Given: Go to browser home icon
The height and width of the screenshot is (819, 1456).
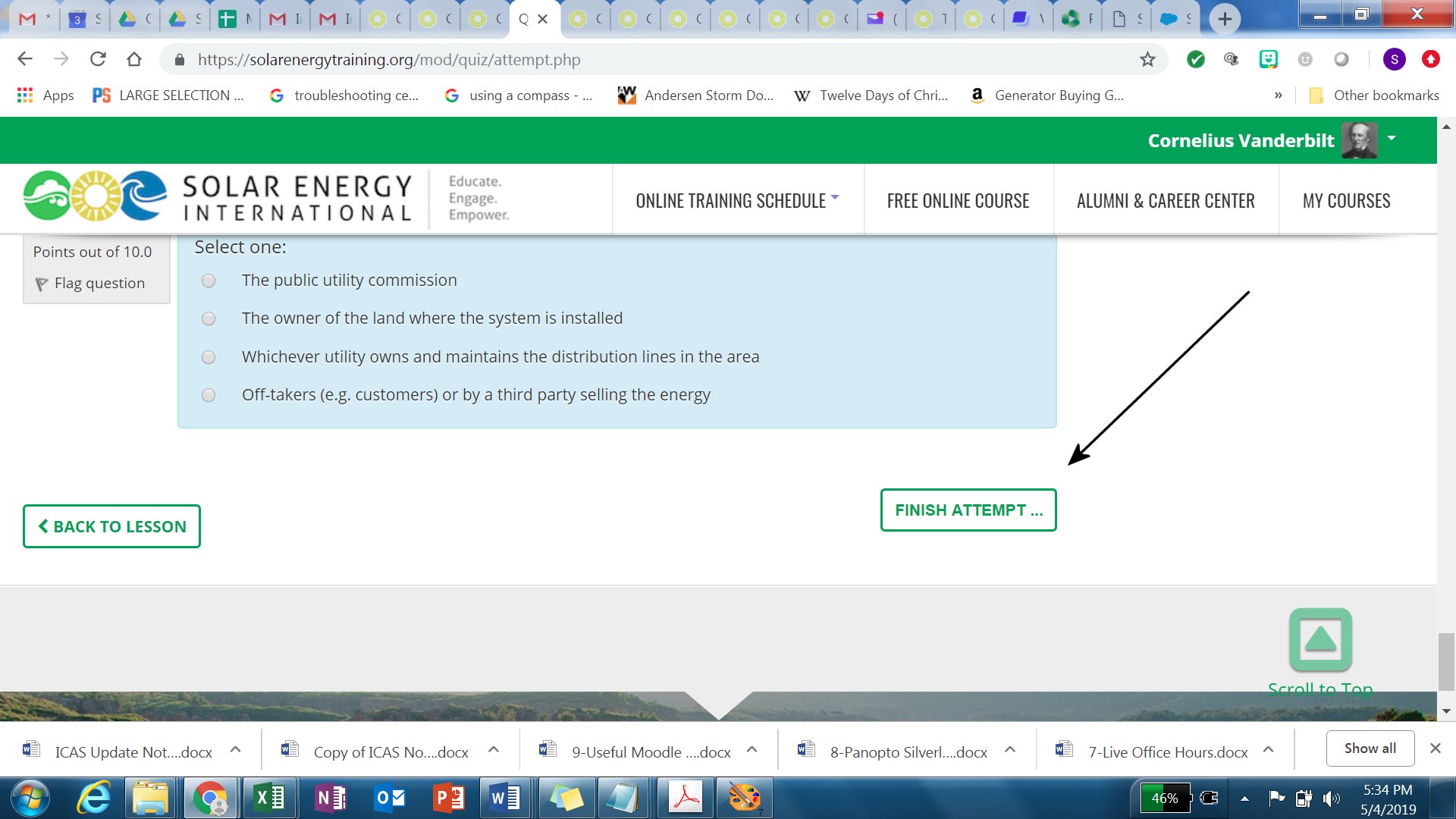Looking at the screenshot, I should point(134,59).
